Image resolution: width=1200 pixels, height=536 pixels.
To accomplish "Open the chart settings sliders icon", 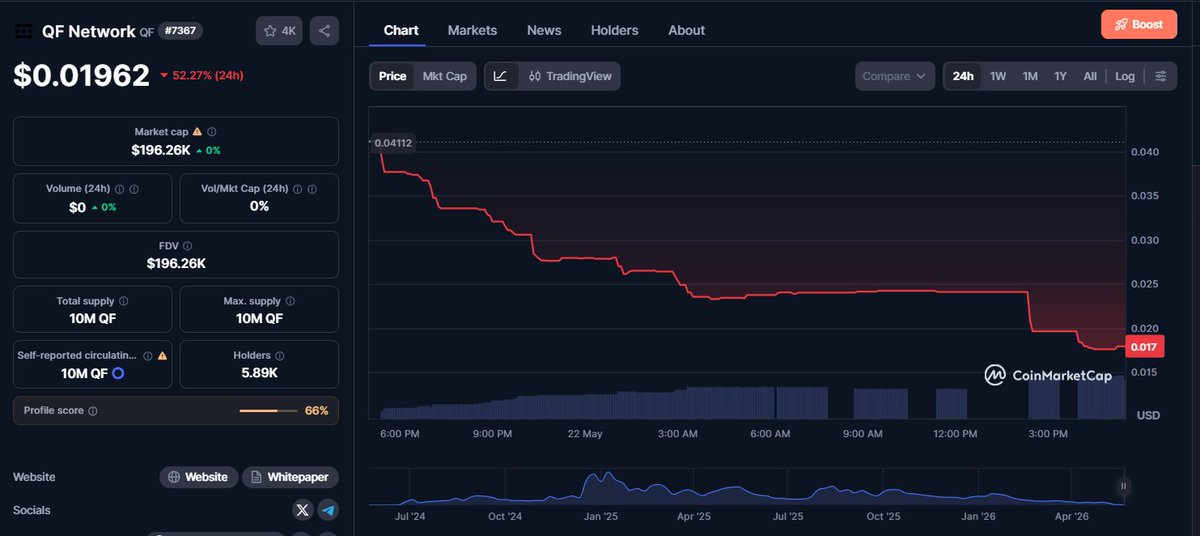I will pyautogui.click(x=1160, y=76).
